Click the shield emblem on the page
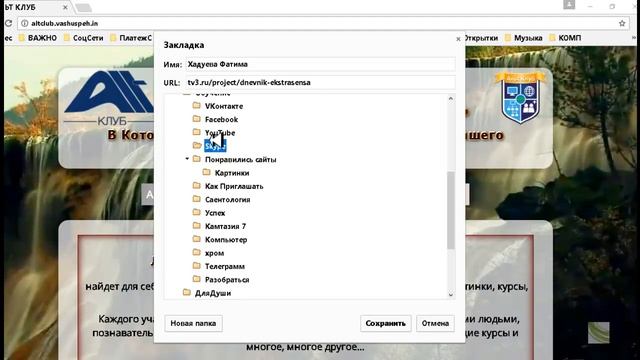The width and height of the screenshot is (640, 360). coord(520,98)
